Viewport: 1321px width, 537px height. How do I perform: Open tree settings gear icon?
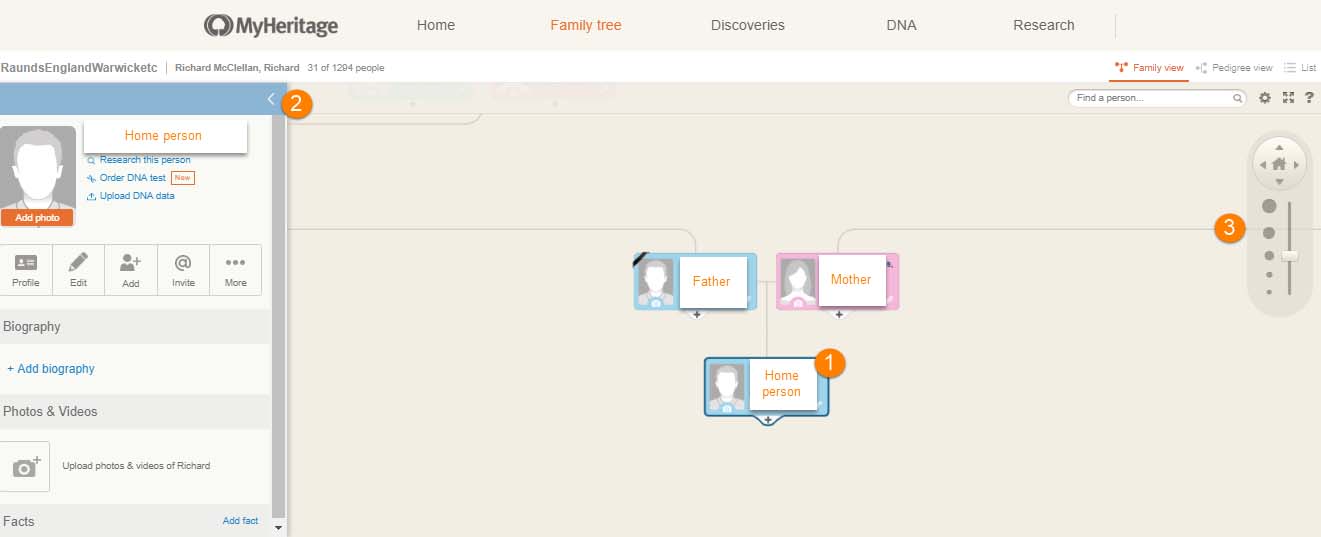coord(1265,98)
